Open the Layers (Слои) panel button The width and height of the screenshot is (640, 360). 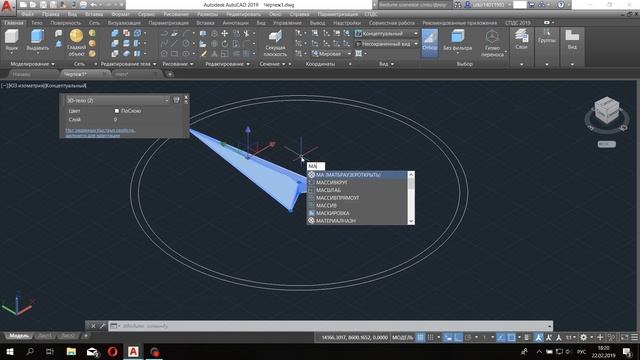521,40
